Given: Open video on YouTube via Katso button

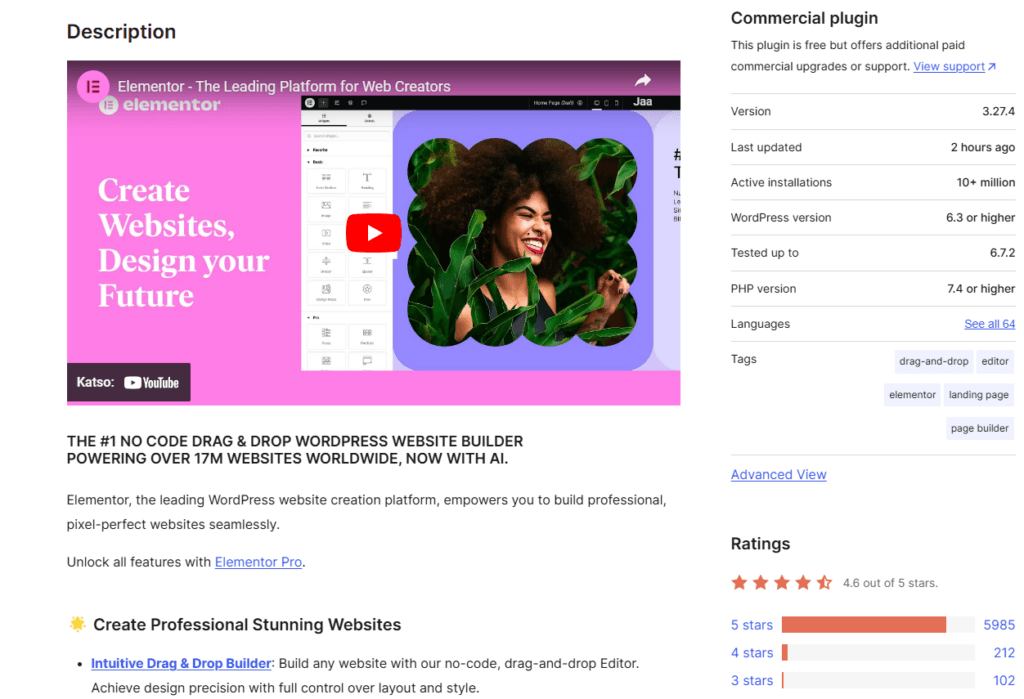Looking at the screenshot, I should (128, 382).
